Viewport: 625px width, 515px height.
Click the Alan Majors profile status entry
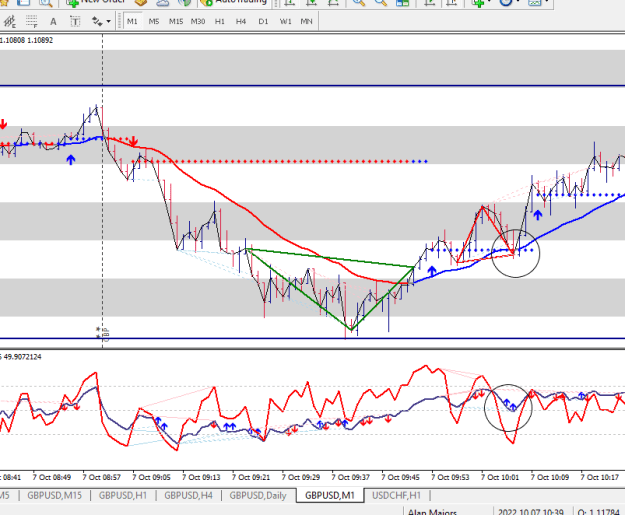point(432,511)
